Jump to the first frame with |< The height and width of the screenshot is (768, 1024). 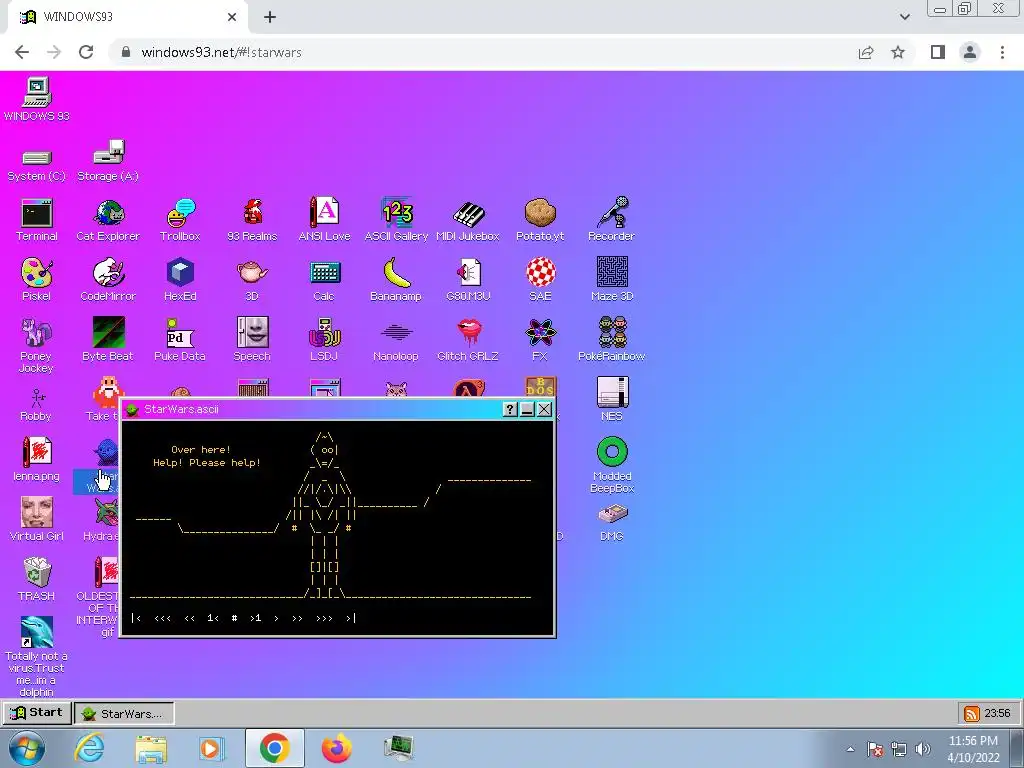(x=136, y=618)
